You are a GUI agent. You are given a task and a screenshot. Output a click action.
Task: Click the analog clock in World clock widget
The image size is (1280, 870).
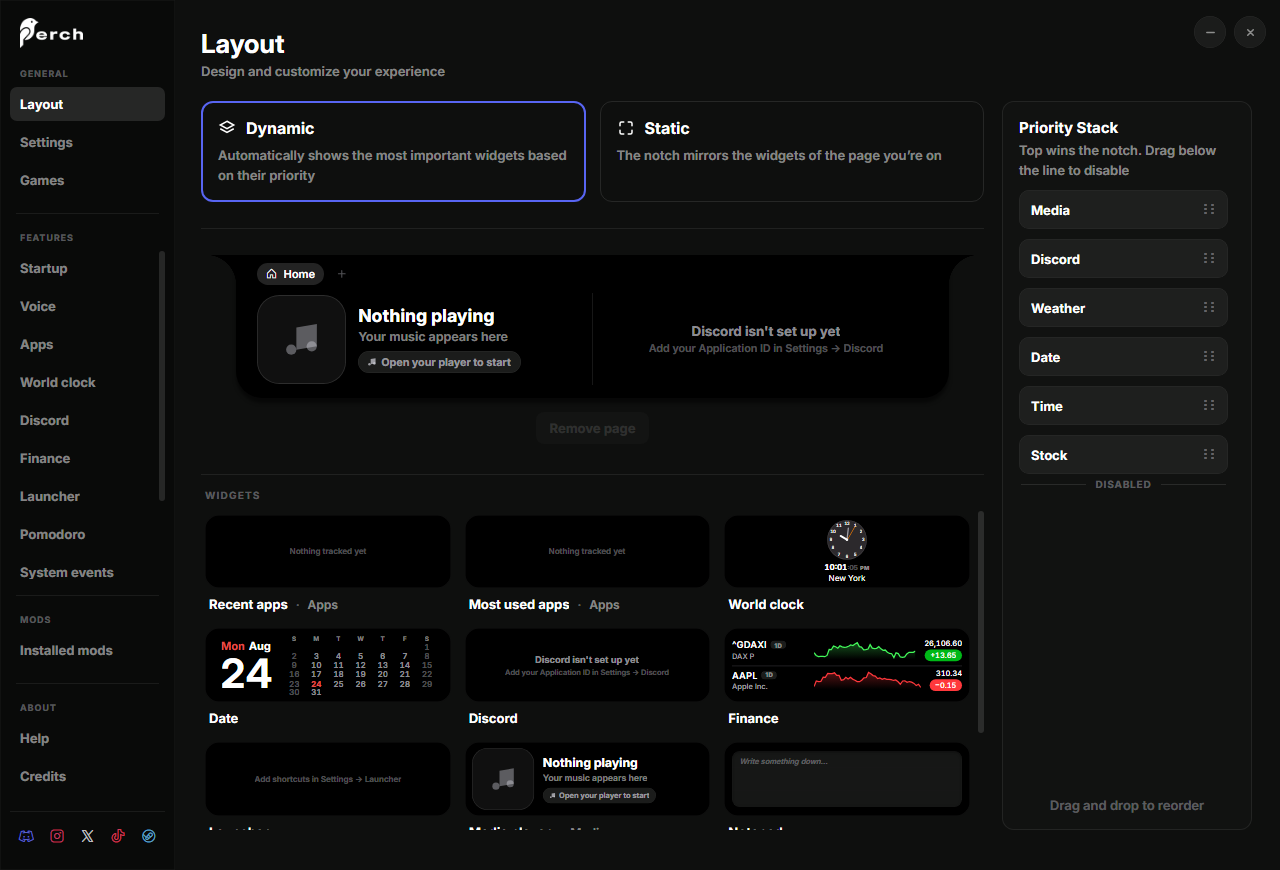846,539
